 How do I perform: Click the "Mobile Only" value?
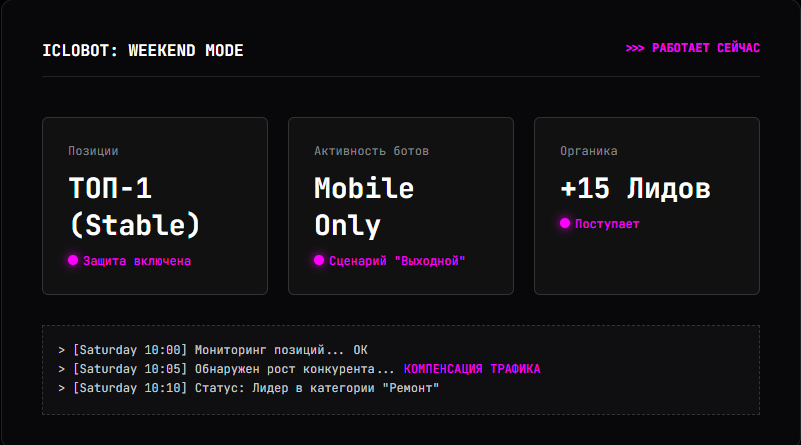pos(364,206)
